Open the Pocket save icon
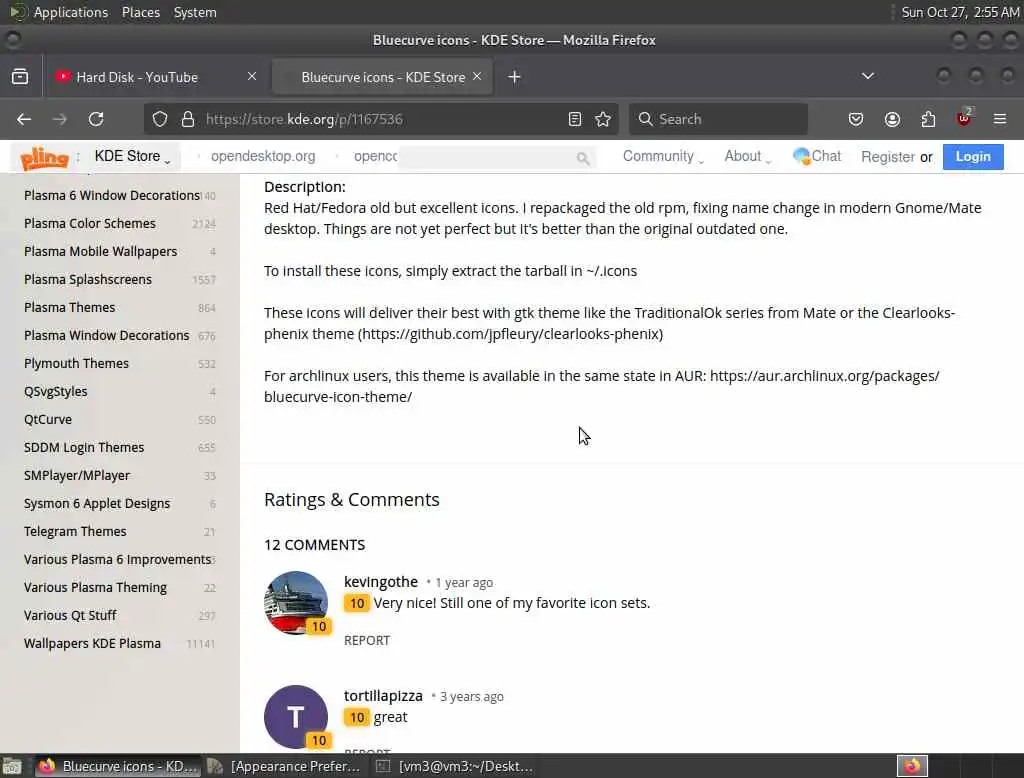This screenshot has height=778, width=1024. click(856, 119)
